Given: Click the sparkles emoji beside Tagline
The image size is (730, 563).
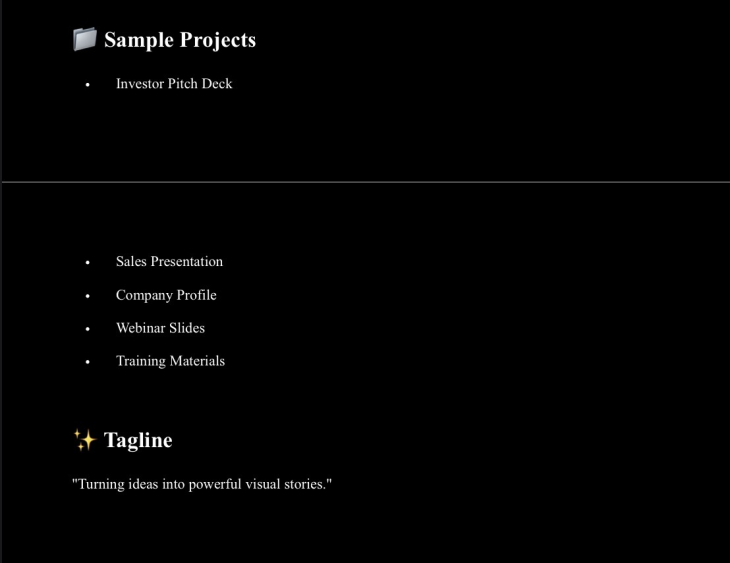Looking at the screenshot, I should (x=84, y=440).
